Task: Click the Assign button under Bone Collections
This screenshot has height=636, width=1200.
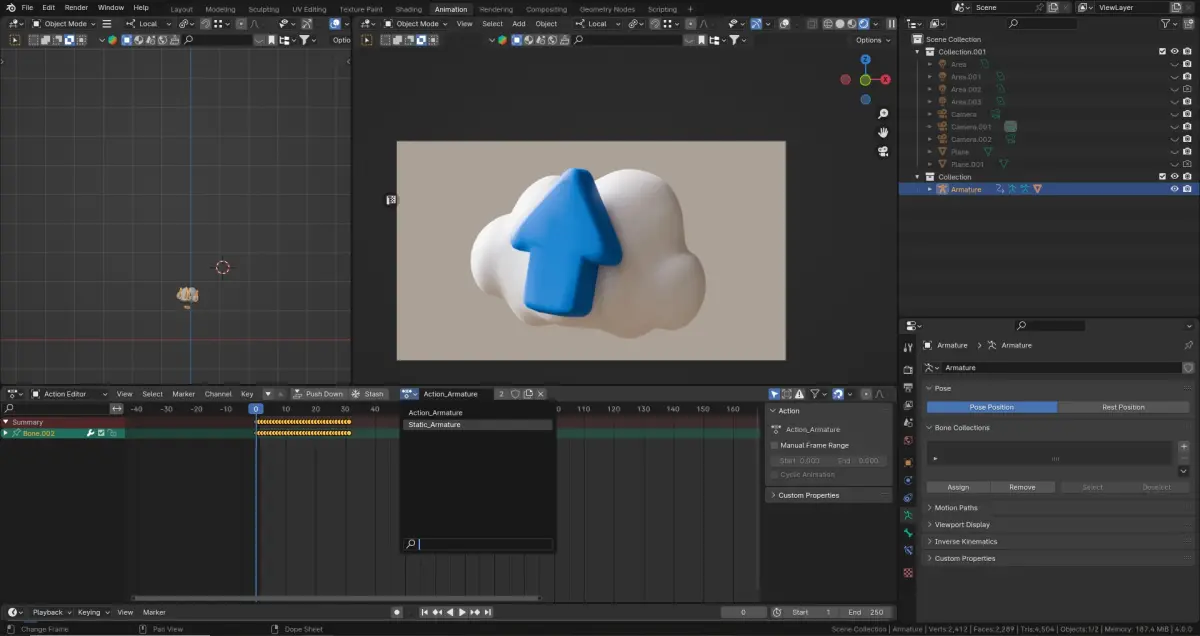Action: (x=958, y=487)
